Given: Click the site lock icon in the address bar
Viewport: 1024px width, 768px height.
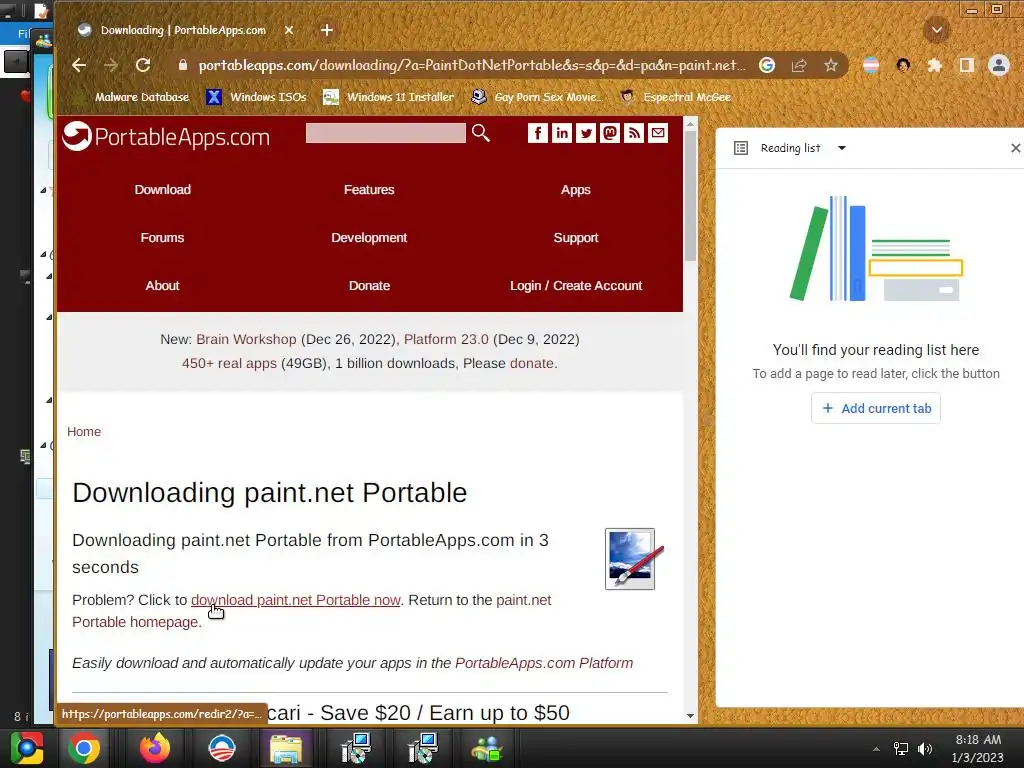Looking at the screenshot, I should pos(183,65).
